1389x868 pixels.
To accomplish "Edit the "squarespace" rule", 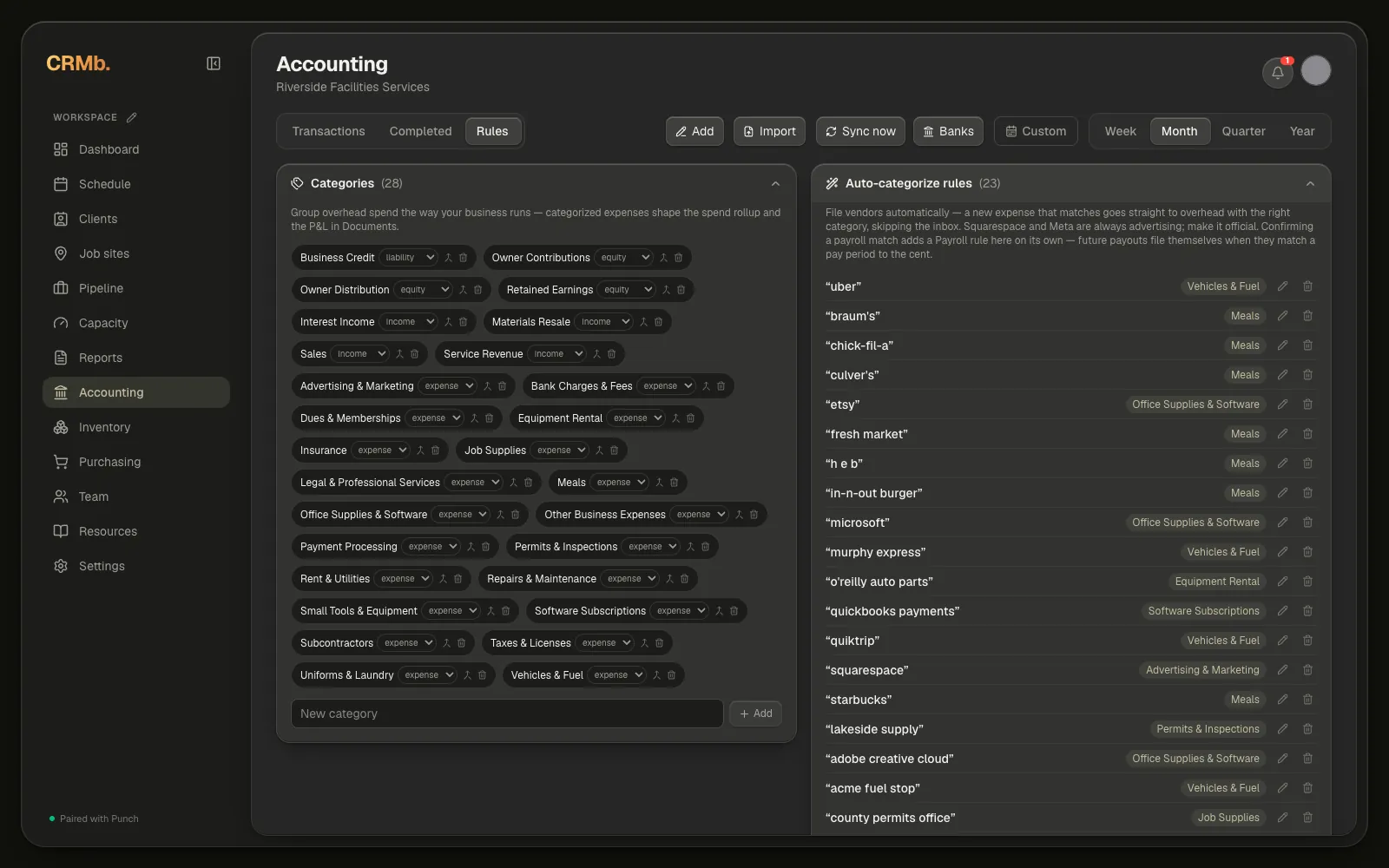I will click(x=1282, y=670).
